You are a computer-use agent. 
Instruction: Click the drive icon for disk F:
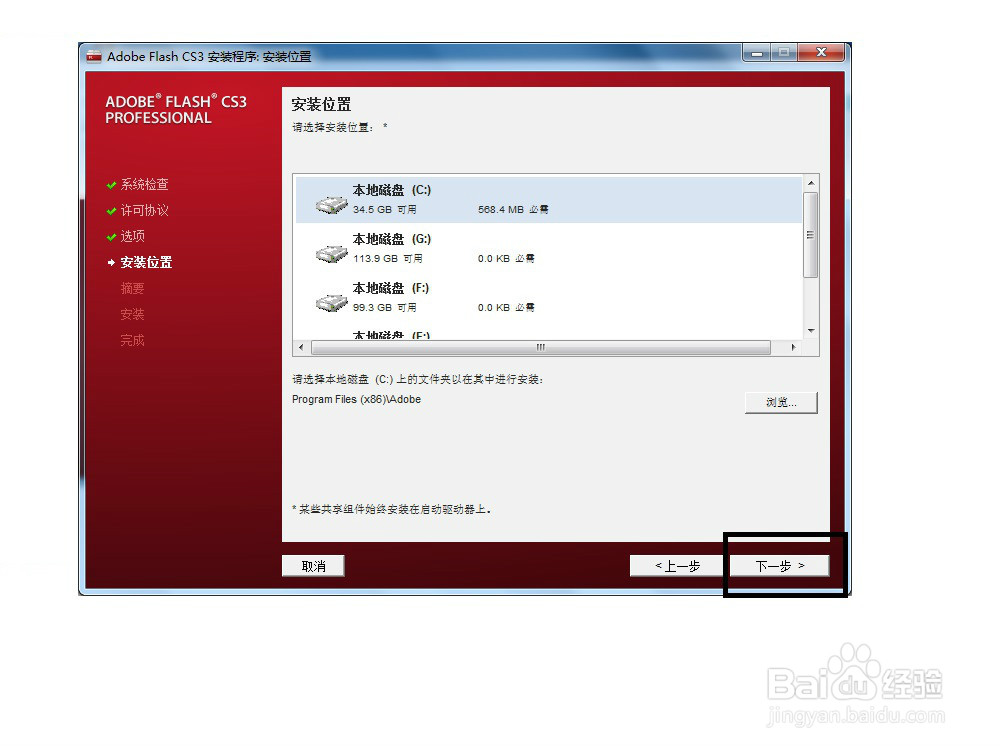332,302
